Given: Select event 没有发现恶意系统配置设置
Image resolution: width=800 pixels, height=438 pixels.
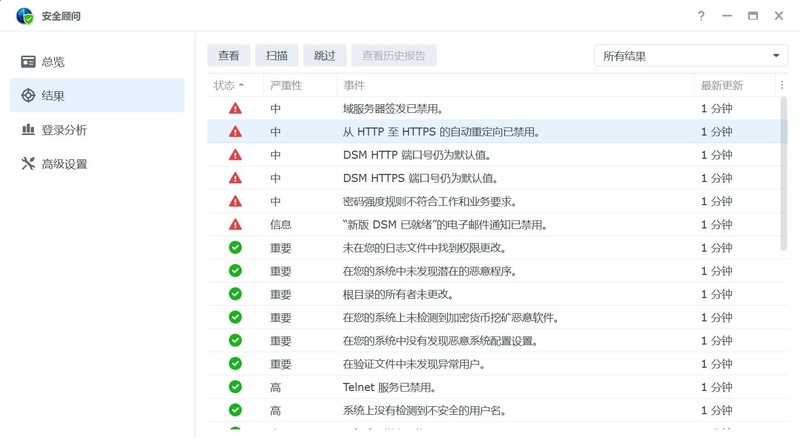Looking at the screenshot, I should pos(440,340).
